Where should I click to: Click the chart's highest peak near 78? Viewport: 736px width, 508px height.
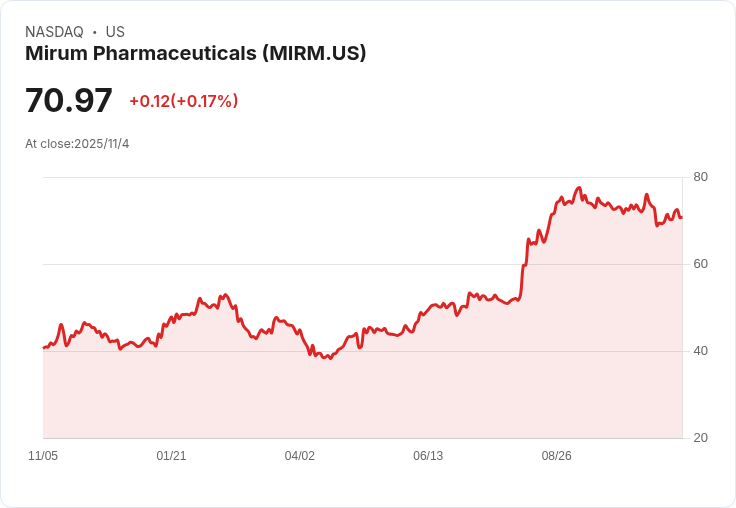[579, 188]
